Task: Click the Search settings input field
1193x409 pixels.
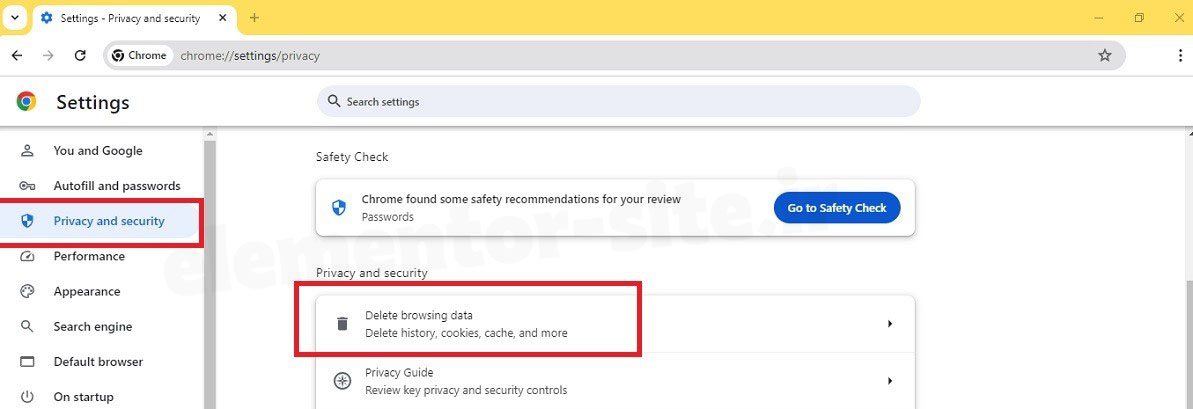Action: click(620, 102)
